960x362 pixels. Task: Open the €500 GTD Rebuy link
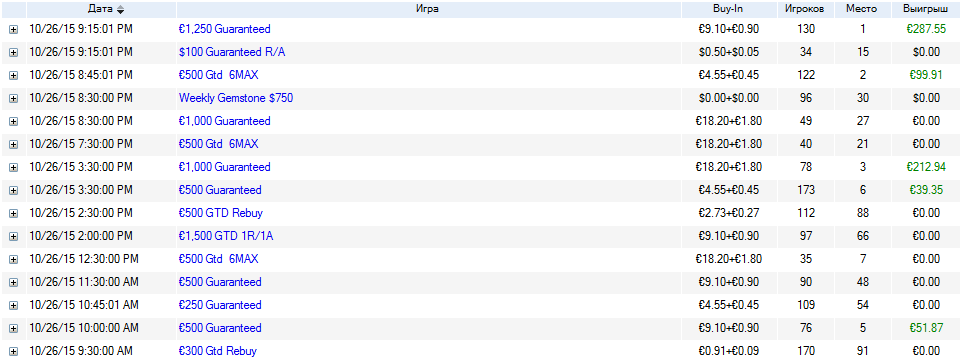coord(220,213)
